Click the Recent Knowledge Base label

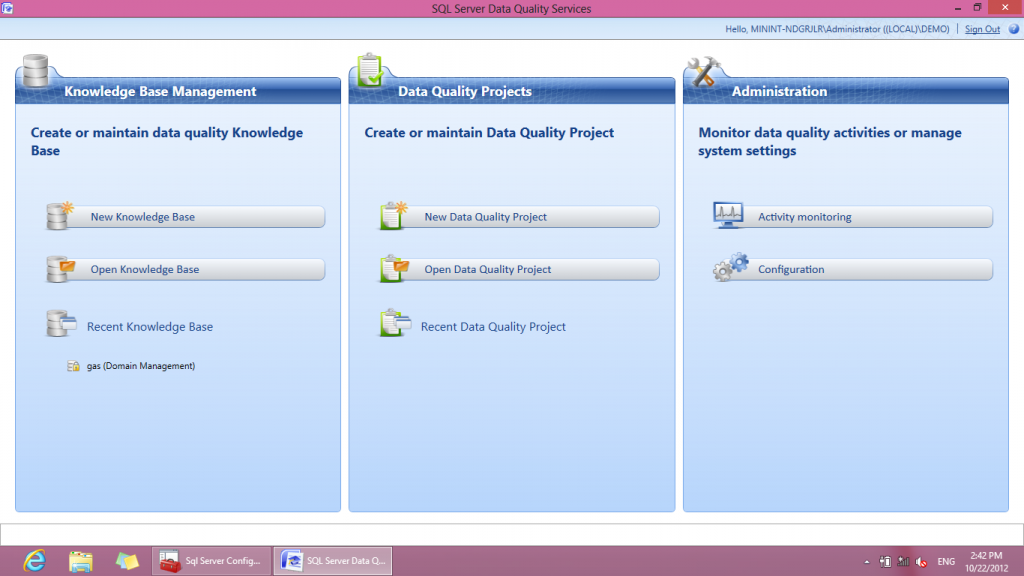150,327
